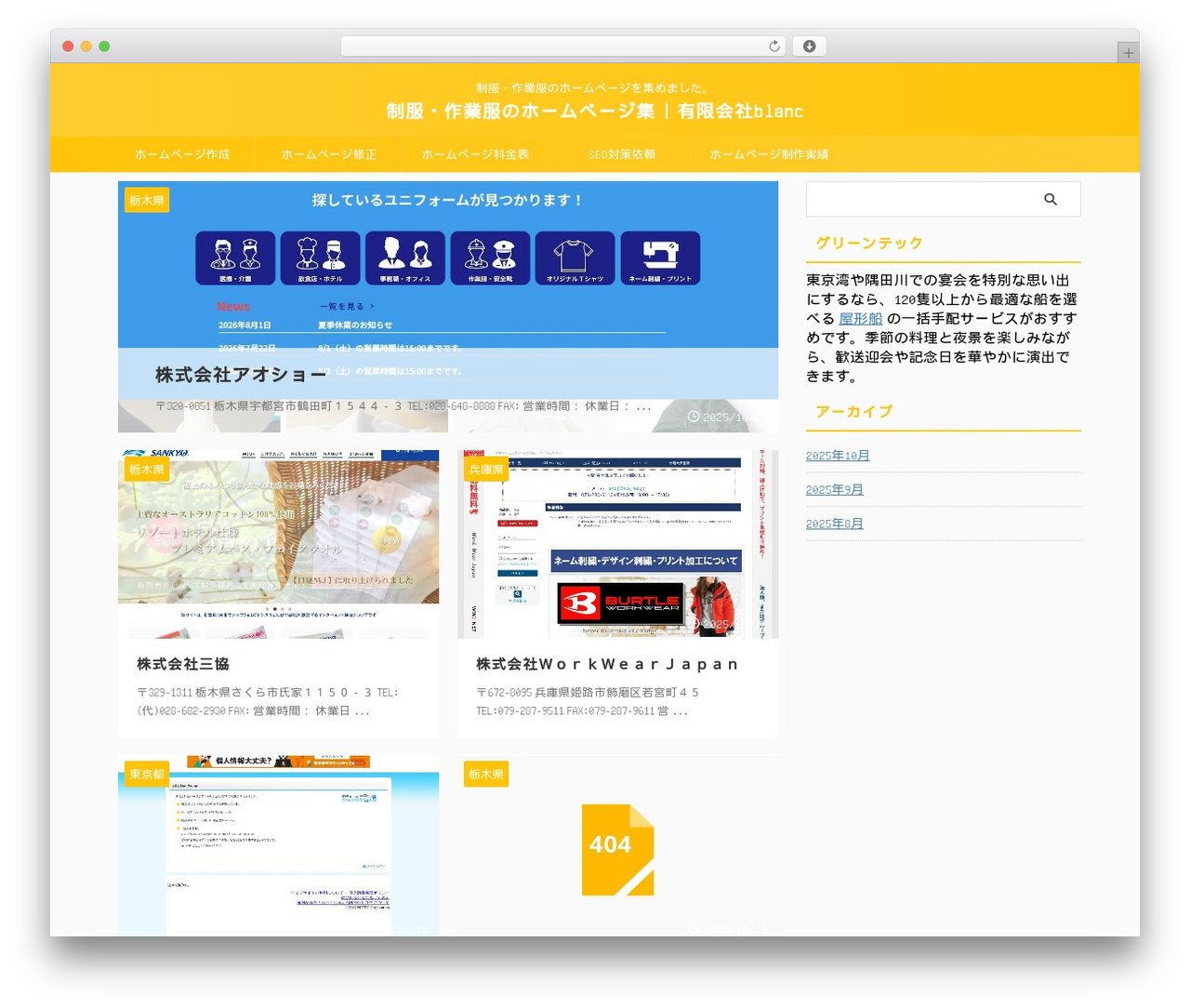Viewport: 1190px width, 1008px height.
Task: Open the 2025年10月 archive link
Action: pyautogui.click(x=838, y=456)
